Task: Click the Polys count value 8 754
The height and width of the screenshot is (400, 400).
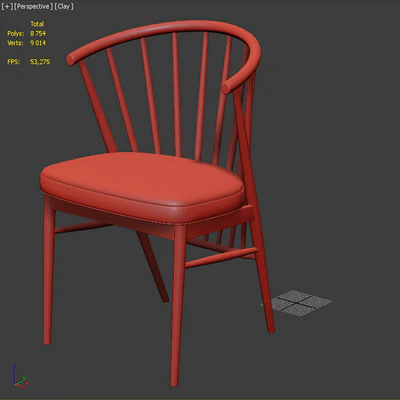Action: tap(38, 33)
